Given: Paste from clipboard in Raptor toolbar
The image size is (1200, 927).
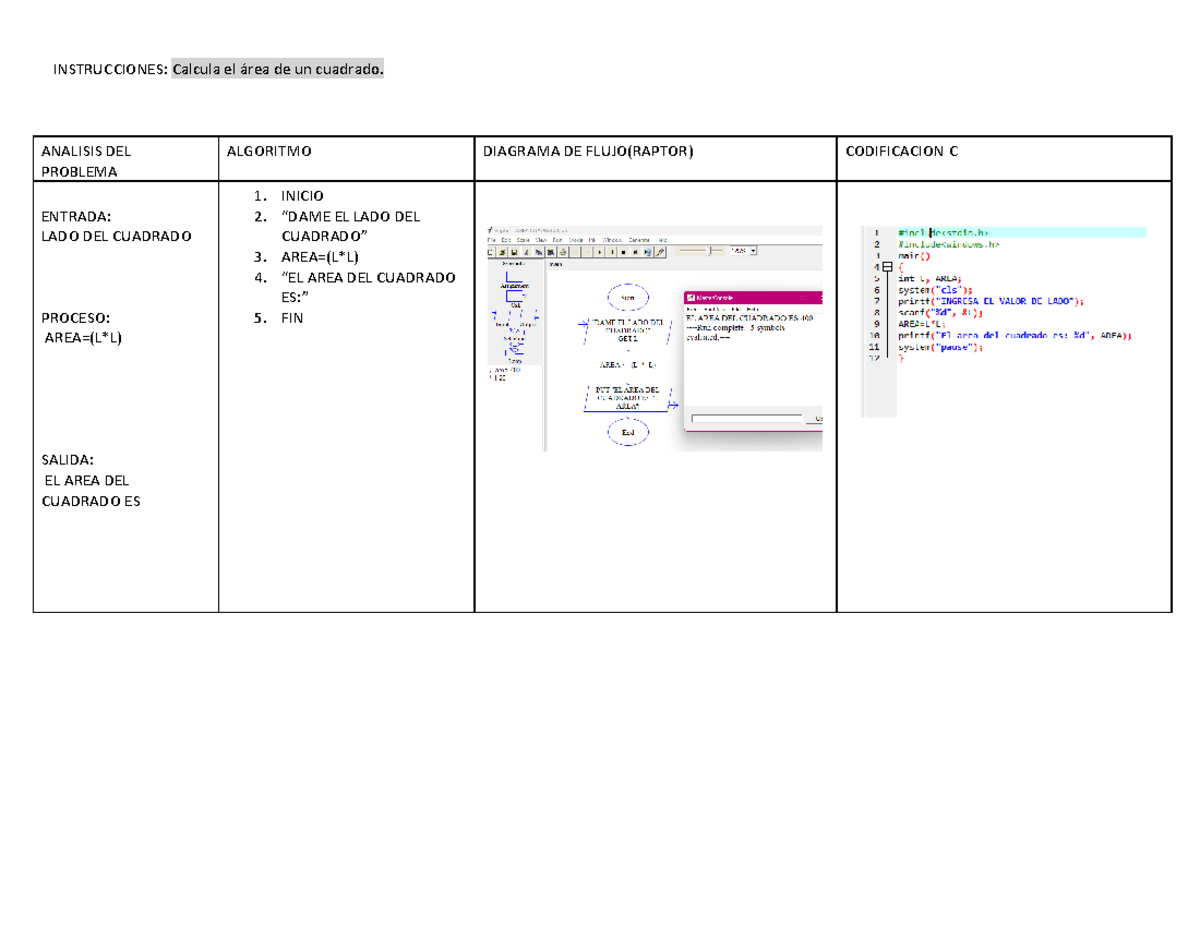Looking at the screenshot, I should (x=551, y=252).
